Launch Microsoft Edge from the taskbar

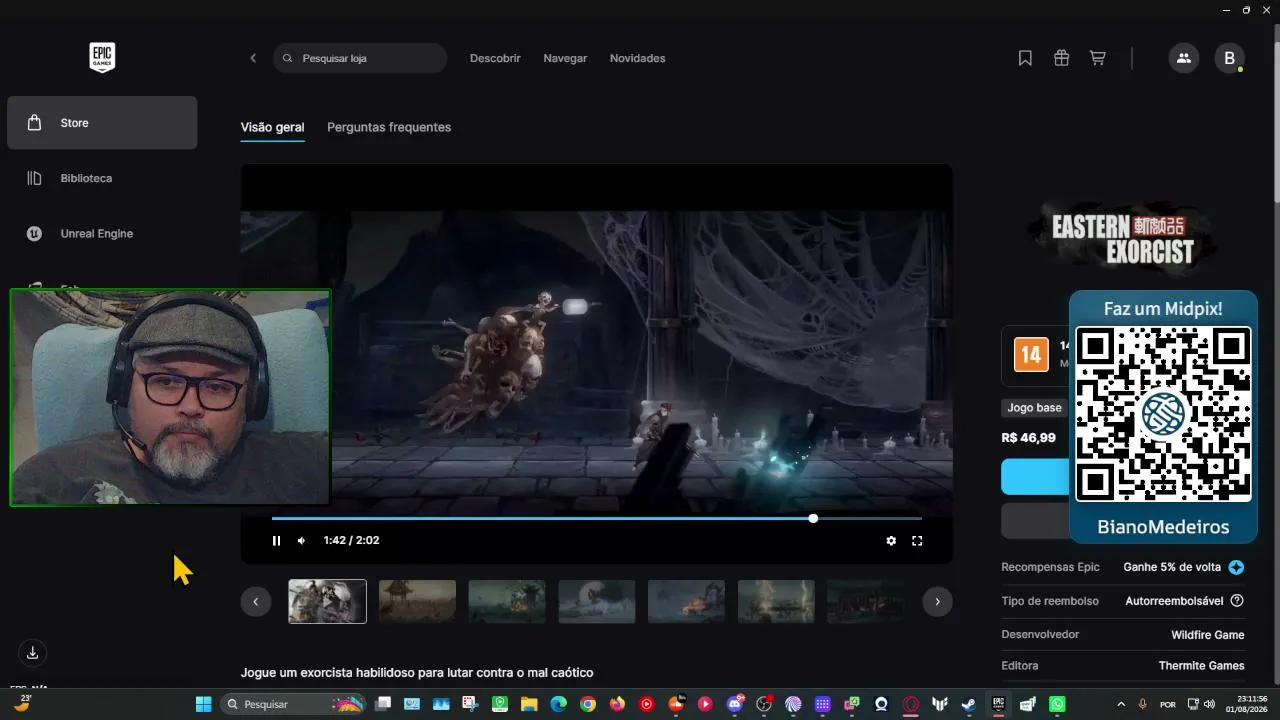coord(558,704)
